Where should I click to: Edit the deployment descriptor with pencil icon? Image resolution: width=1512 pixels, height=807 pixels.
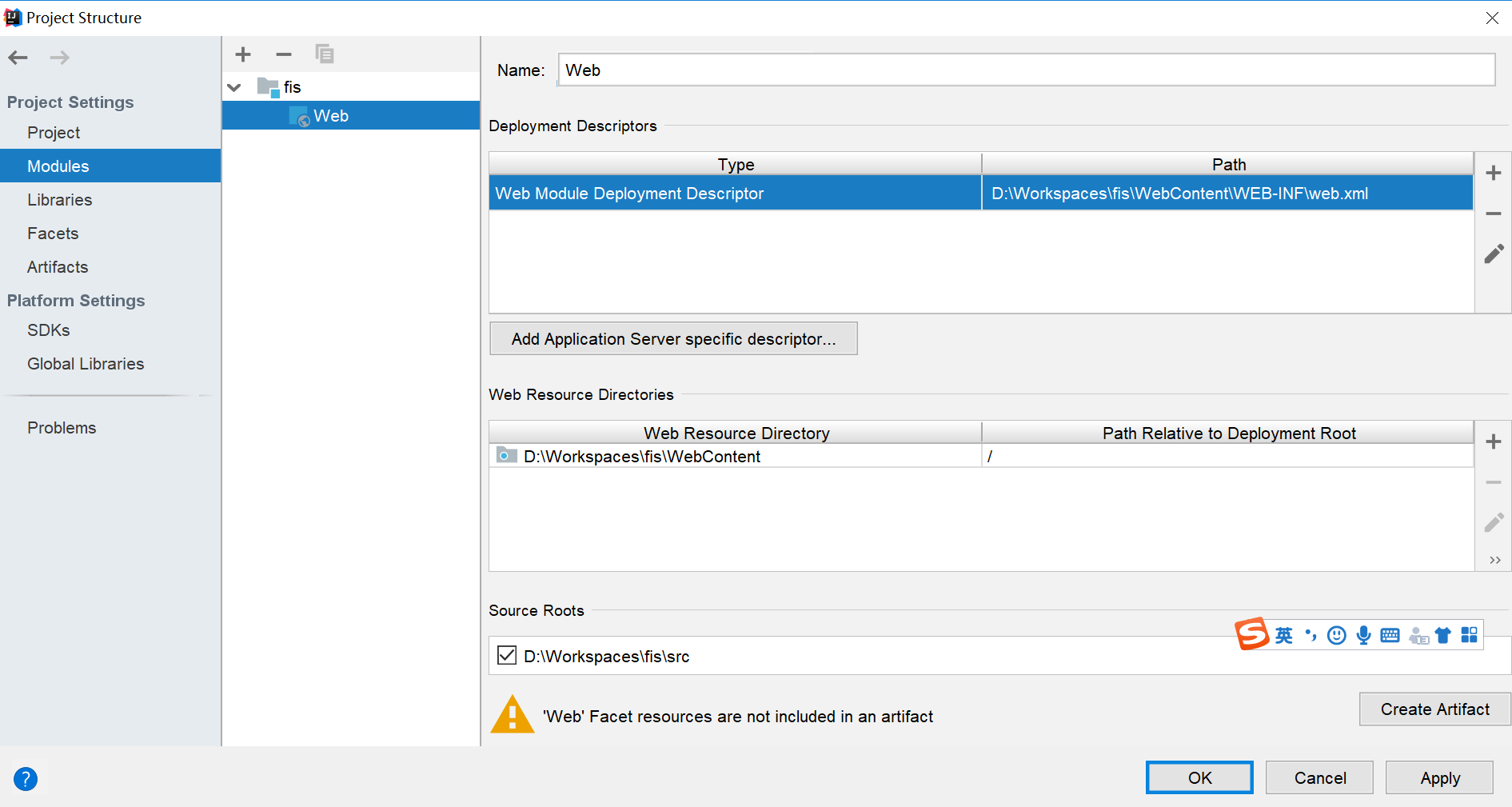click(x=1494, y=254)
